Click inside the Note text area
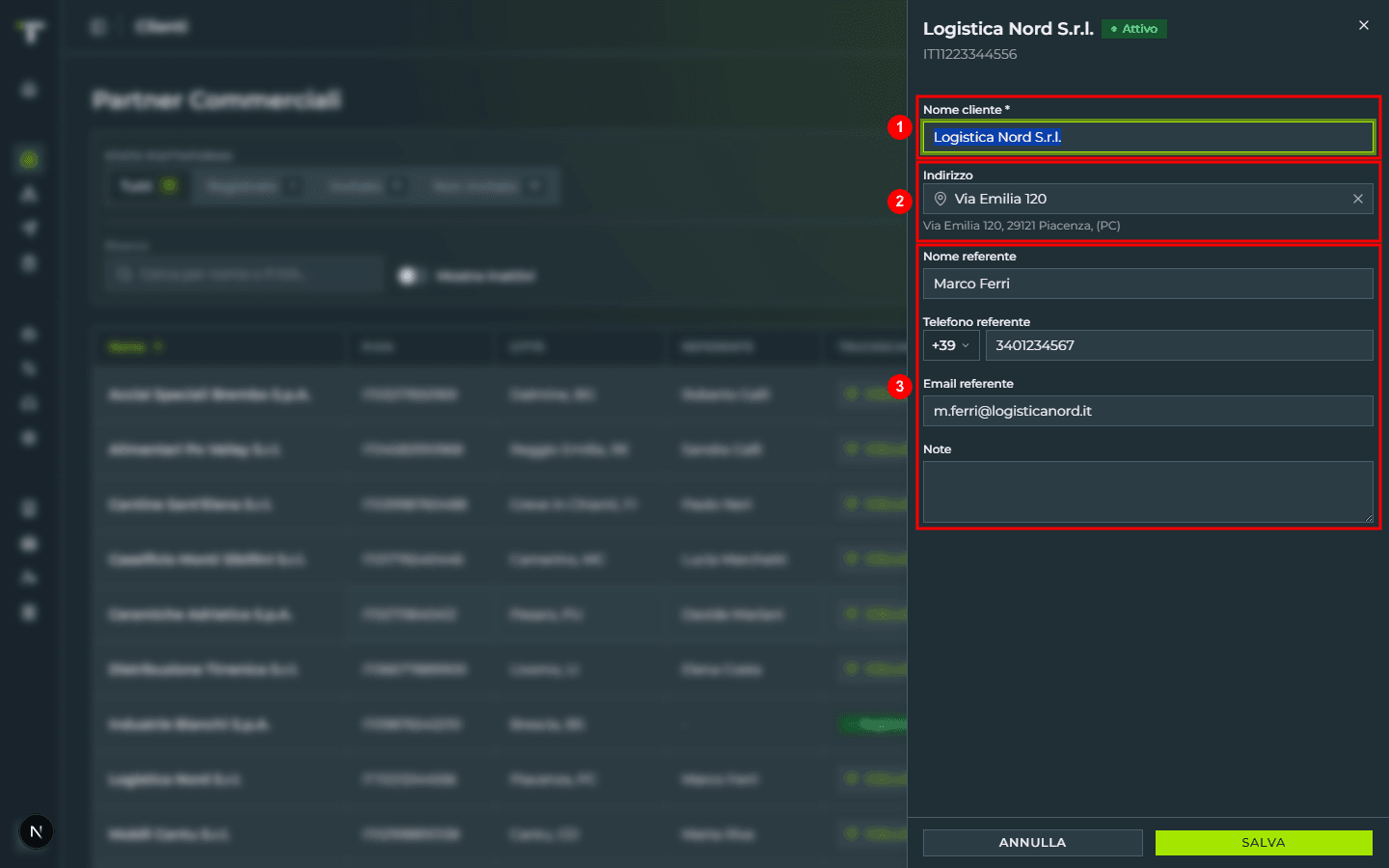This screenshot has width=1389, height=868. 1148,492
